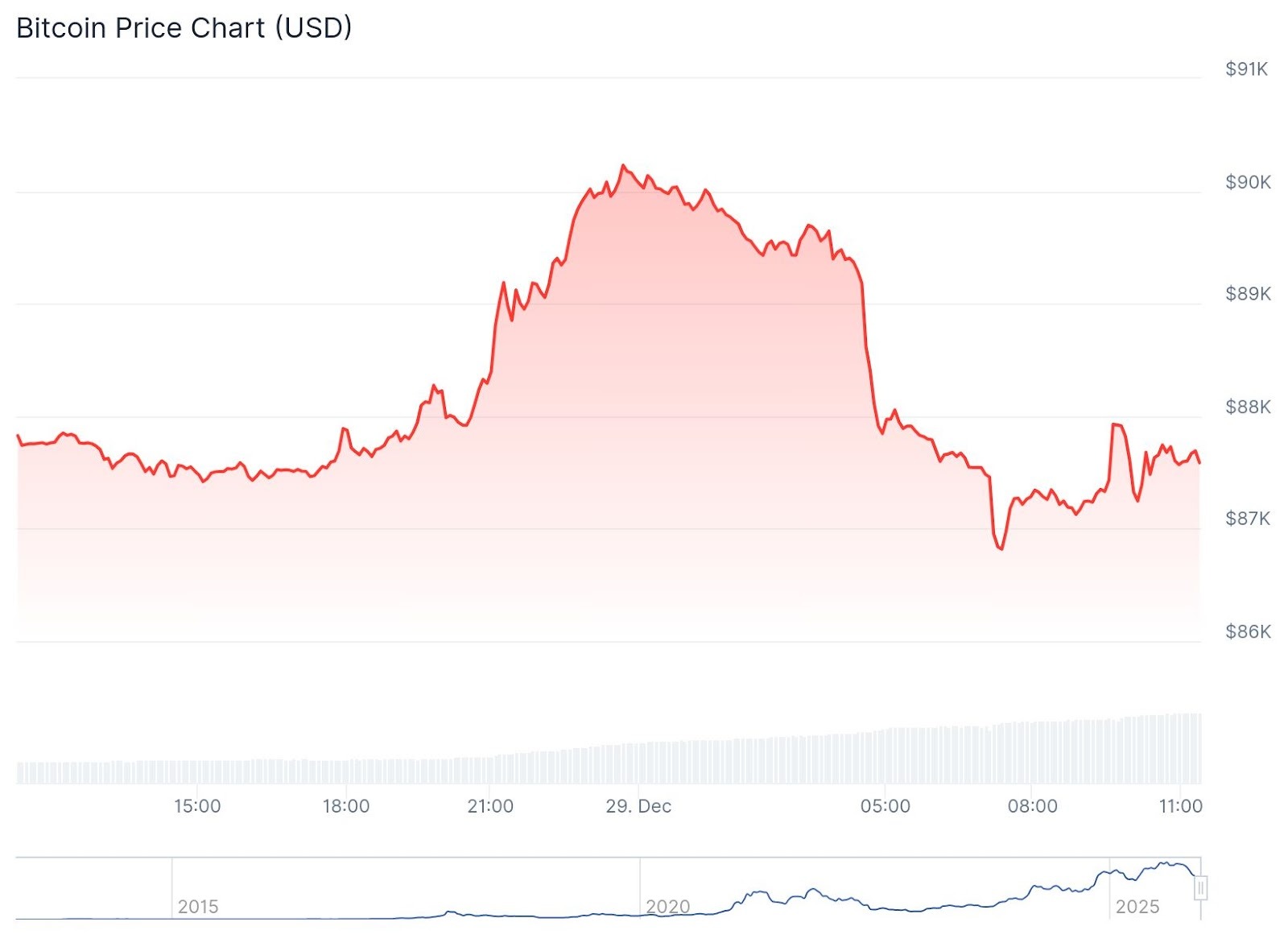Image resolution: width=1288 pixels, height=943 pixels.
Task: Click the 2015 marker in navigator
Action: 198,907
